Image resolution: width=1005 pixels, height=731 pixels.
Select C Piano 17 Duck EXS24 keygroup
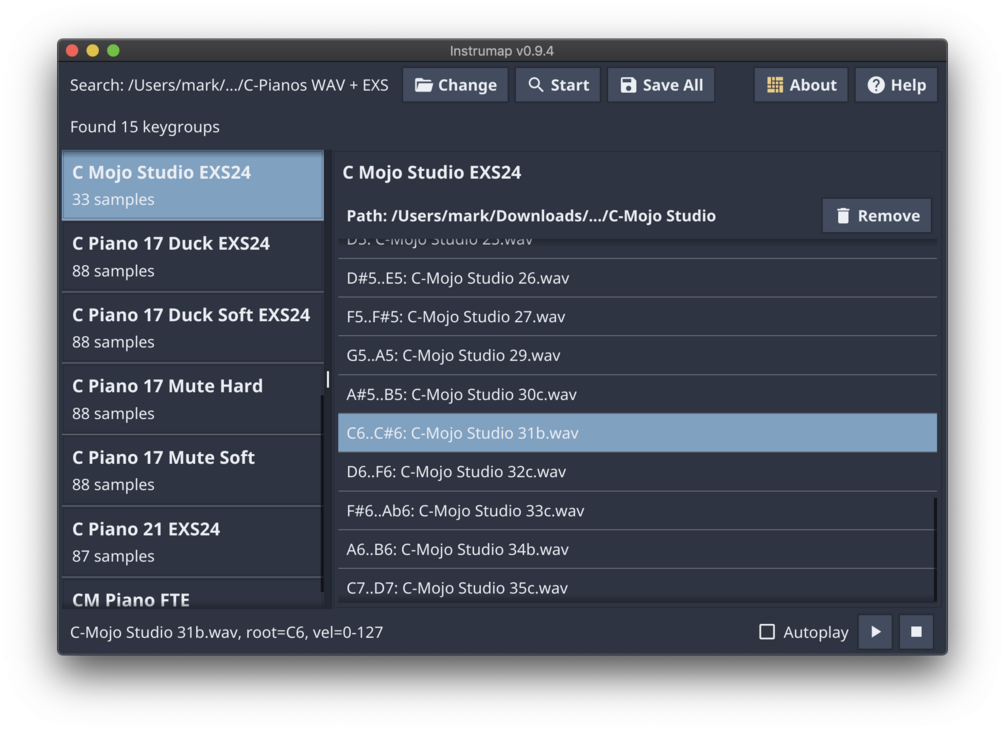click(x=193, y=257)
